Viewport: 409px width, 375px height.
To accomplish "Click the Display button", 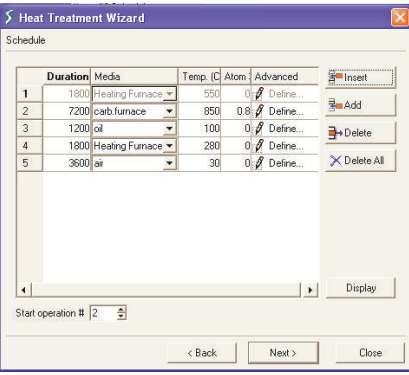I will pyautogui.click(x=360, y=288).
